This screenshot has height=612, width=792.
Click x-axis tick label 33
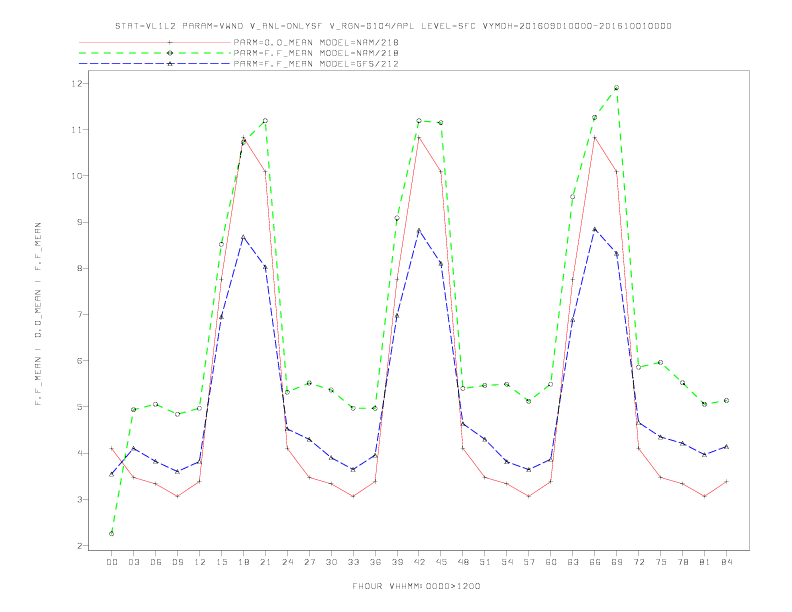353,562
